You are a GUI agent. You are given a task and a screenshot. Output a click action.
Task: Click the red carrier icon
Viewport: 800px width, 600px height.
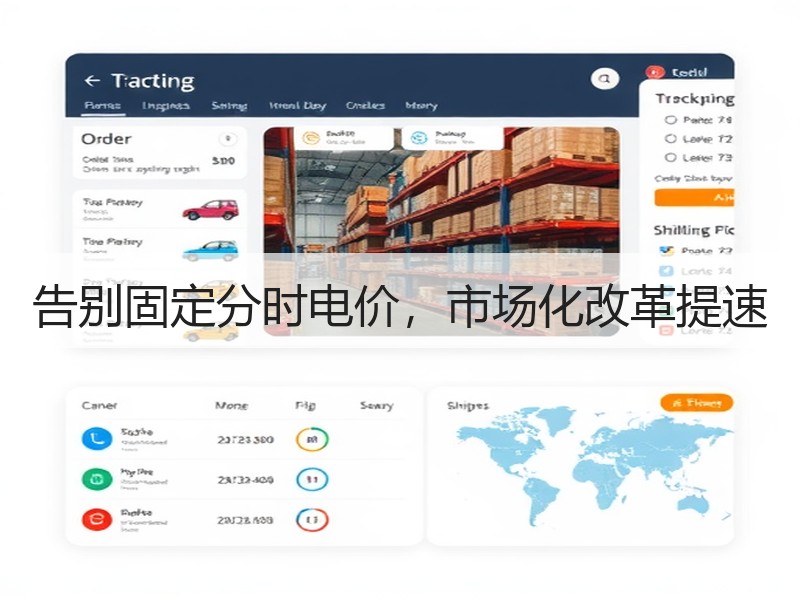click(97, 519)
